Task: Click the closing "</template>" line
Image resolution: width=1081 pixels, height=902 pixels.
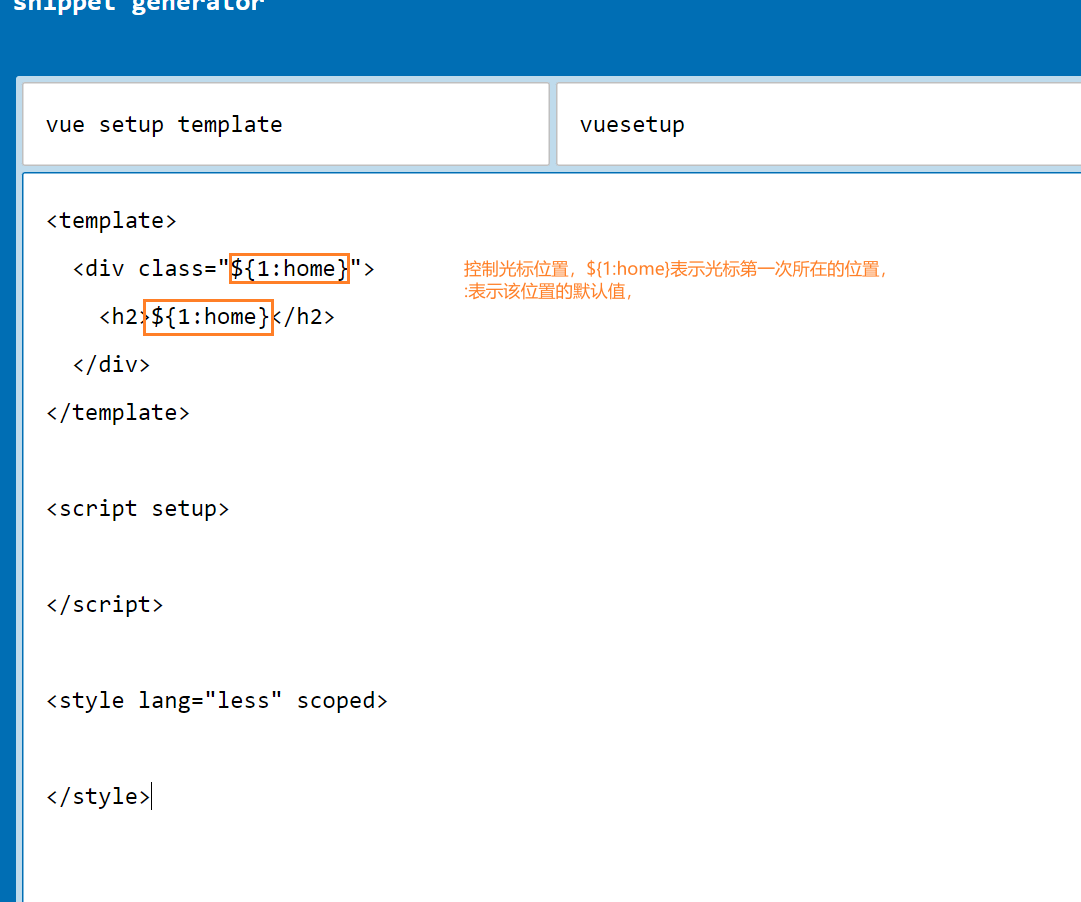Action: pos(118,412)
